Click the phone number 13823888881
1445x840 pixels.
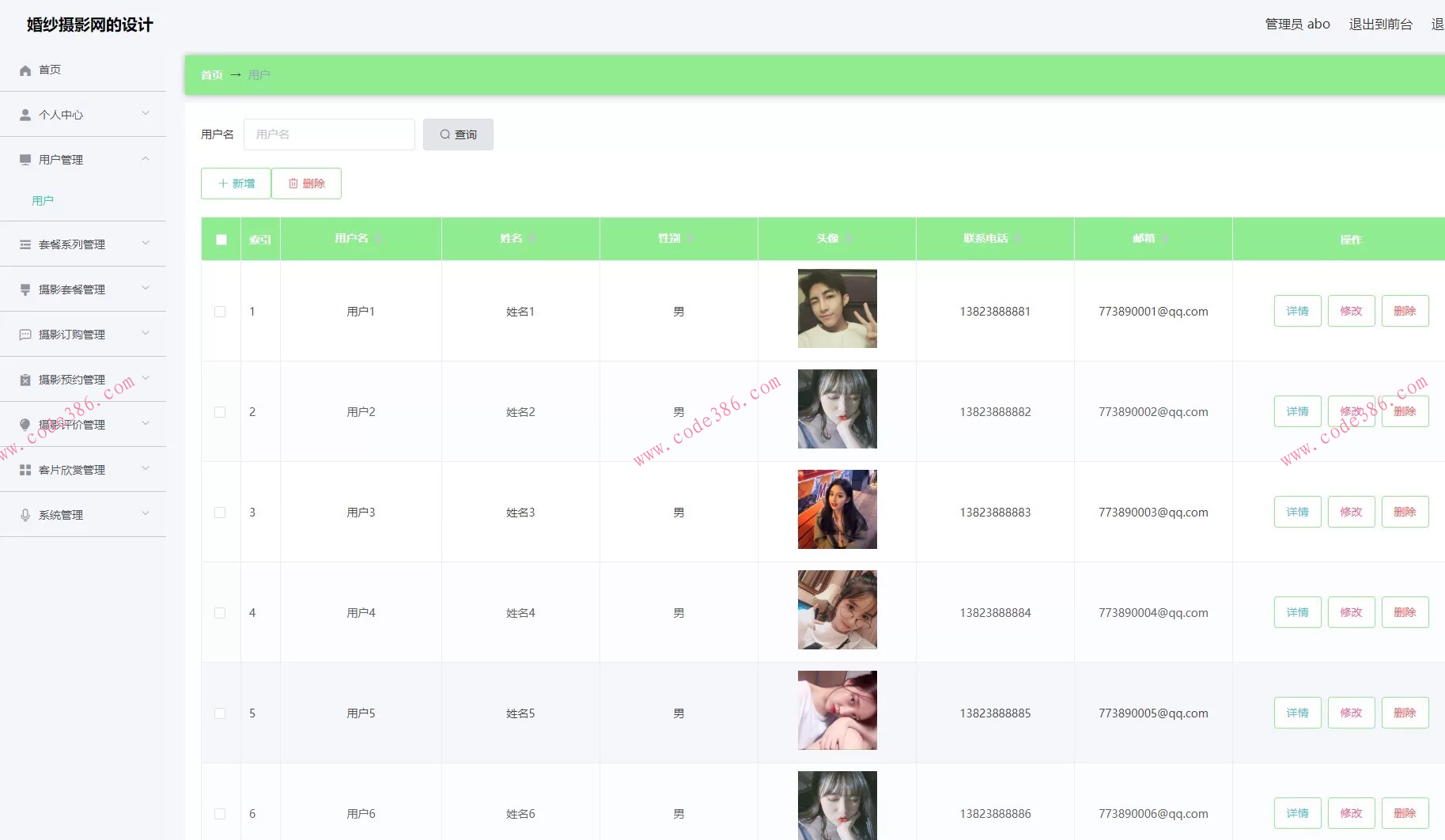[995, 312]
